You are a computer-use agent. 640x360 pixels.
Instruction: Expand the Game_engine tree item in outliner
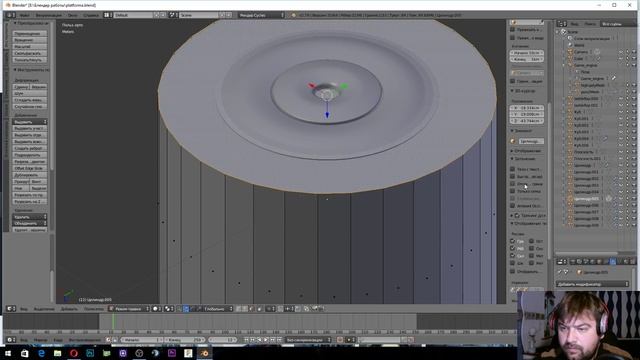coord(564,65)
